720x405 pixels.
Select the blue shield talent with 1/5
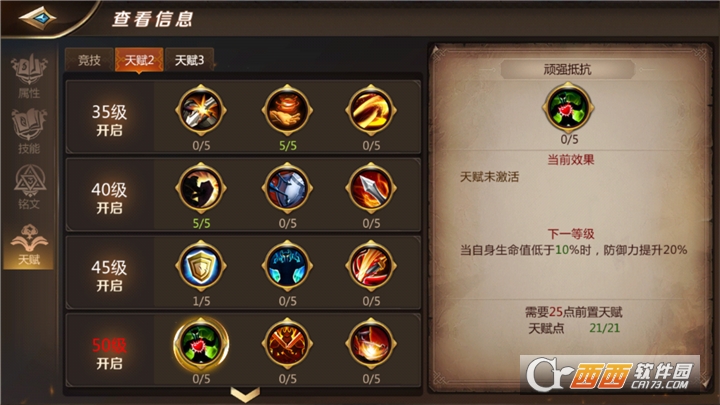201,266
